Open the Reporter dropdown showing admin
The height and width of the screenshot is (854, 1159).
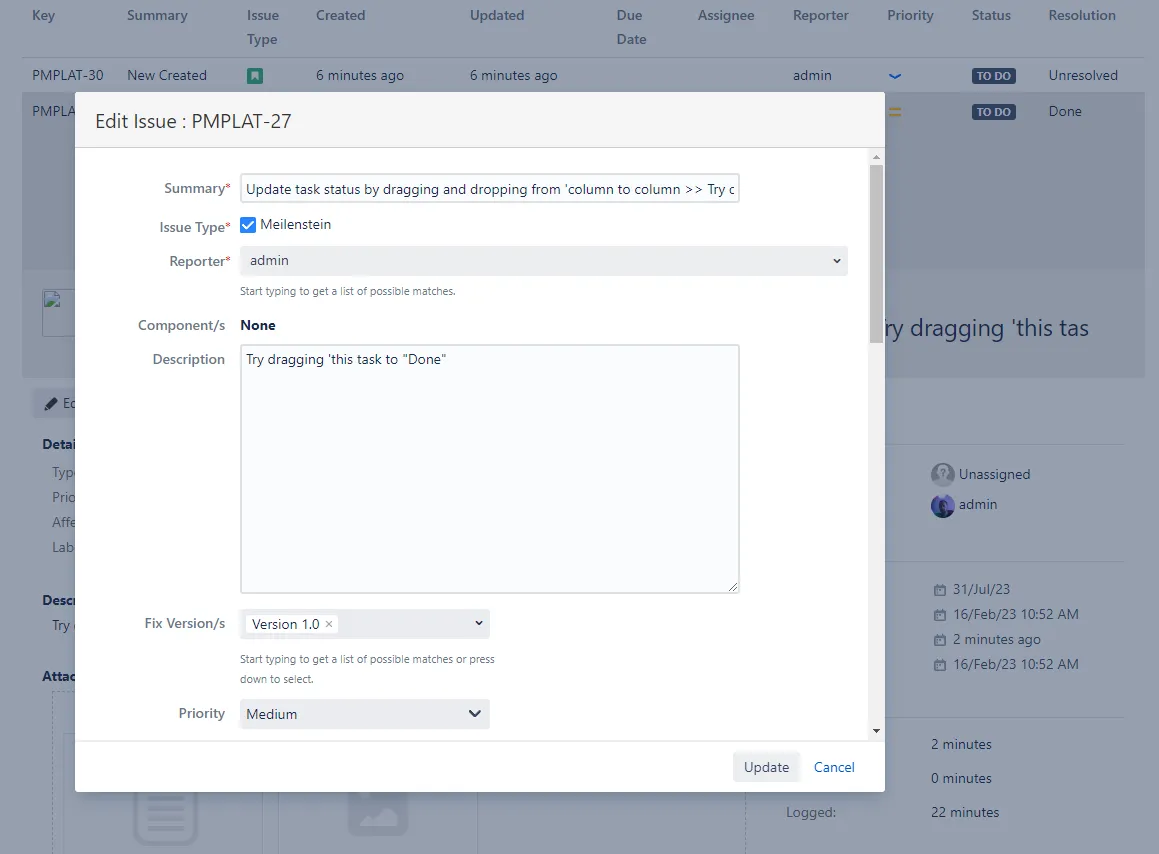[x=543, y=261]
